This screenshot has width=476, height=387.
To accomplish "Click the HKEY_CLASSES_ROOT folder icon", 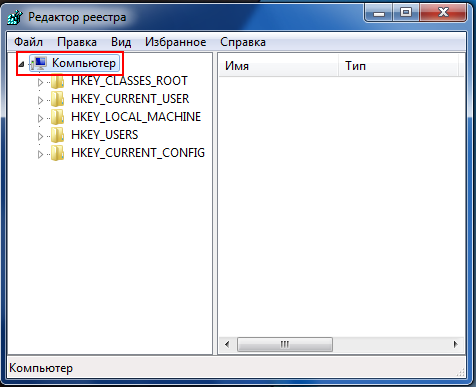I will point(58,81).
